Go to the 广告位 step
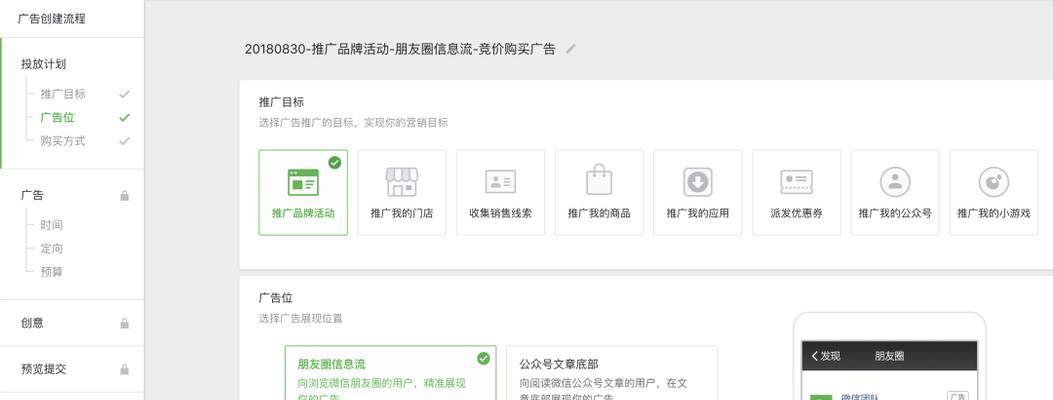This screenshot has width=1053, height=400. [x=57, y=117]
